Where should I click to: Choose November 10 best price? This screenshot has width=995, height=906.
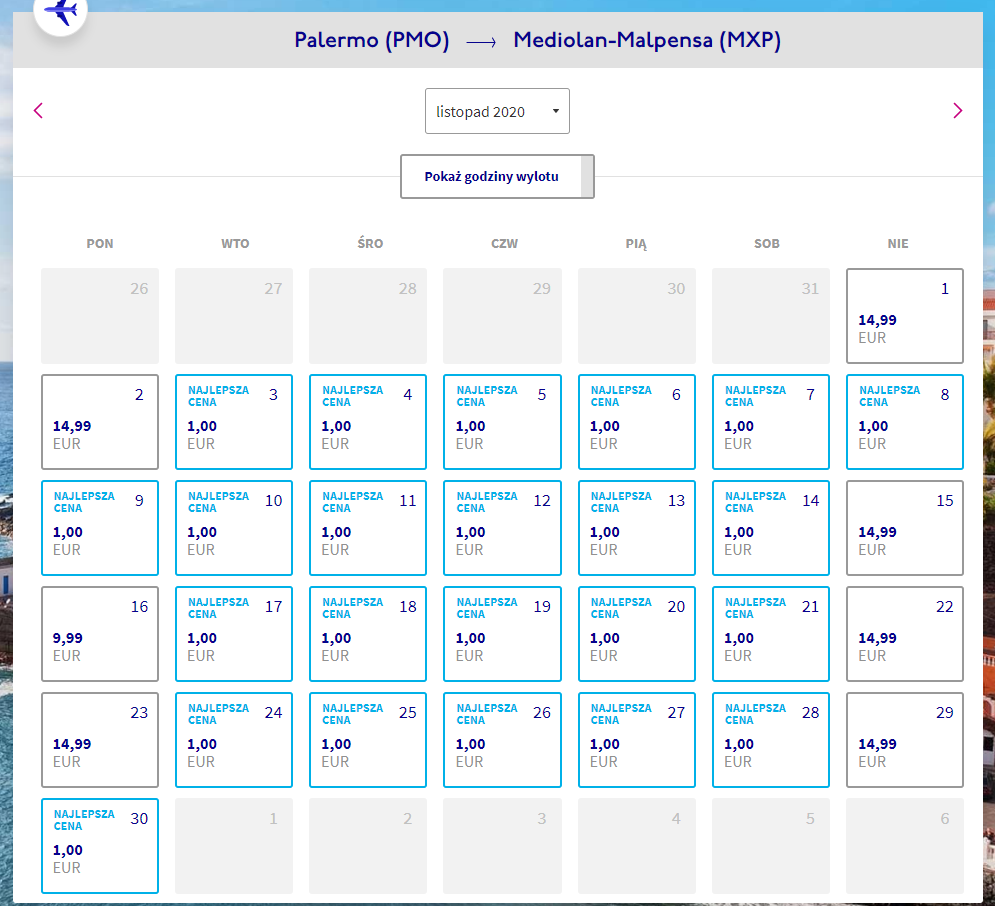point(234,528)
